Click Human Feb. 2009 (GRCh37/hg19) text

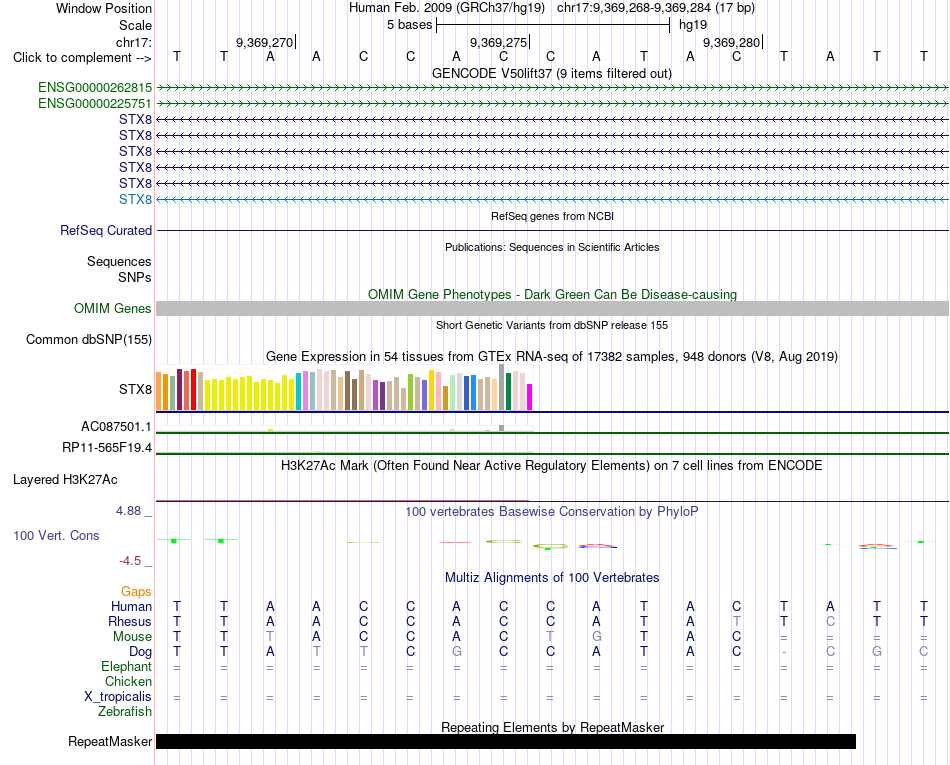447,8
